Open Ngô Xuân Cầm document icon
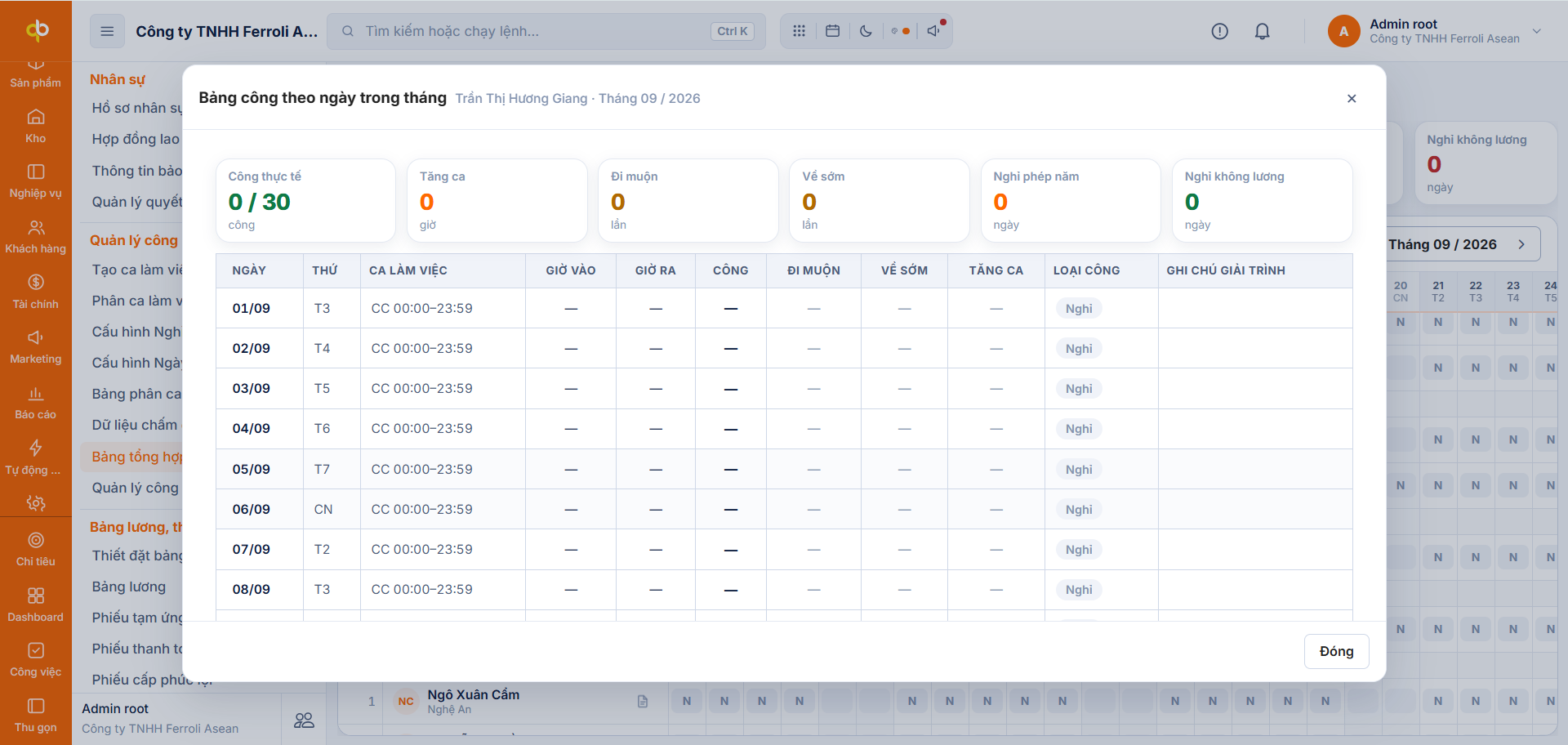The height and width of the screenshot is (745, 1568). [643, 701]
